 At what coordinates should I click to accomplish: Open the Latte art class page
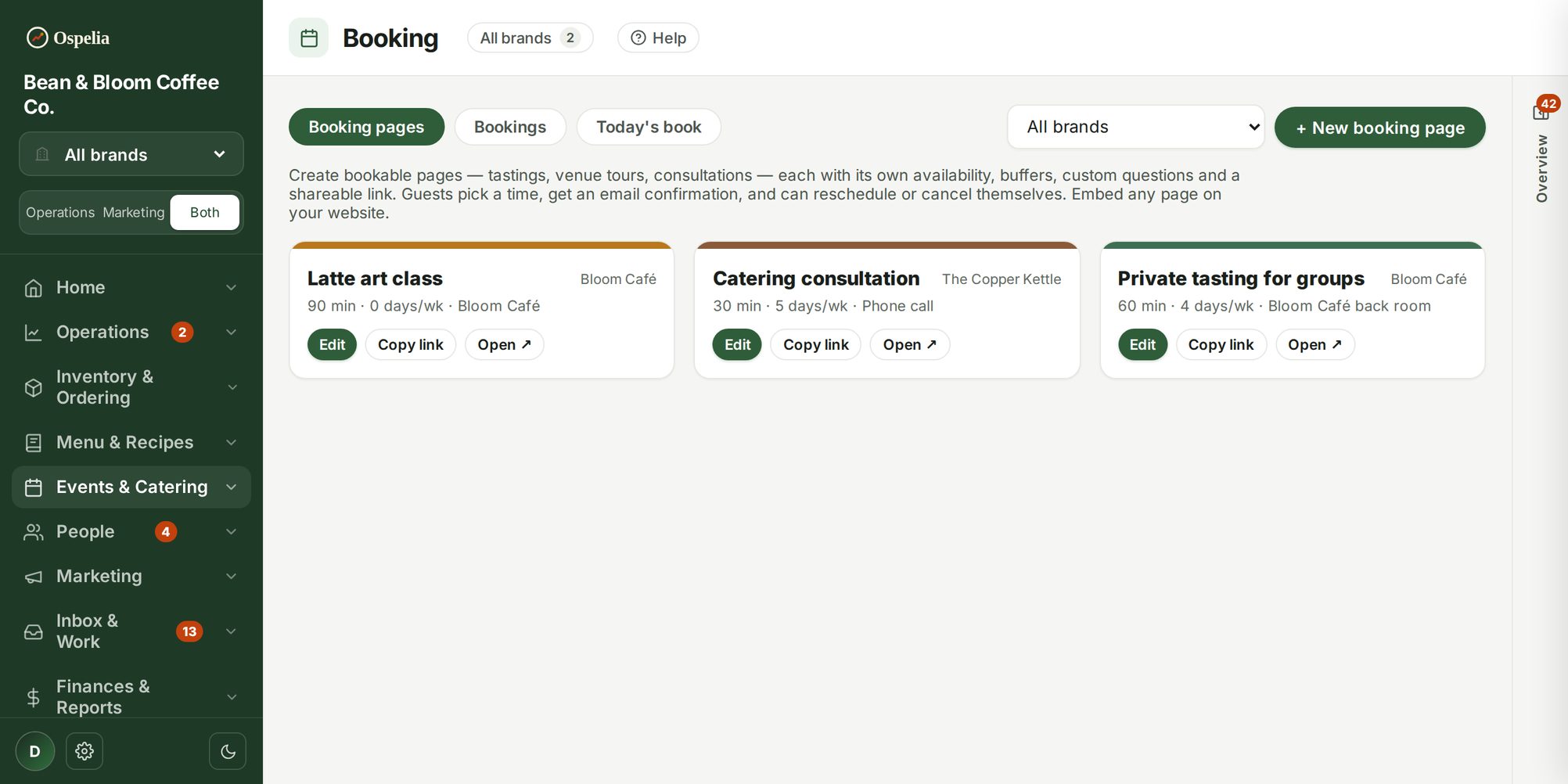point(505,345)
